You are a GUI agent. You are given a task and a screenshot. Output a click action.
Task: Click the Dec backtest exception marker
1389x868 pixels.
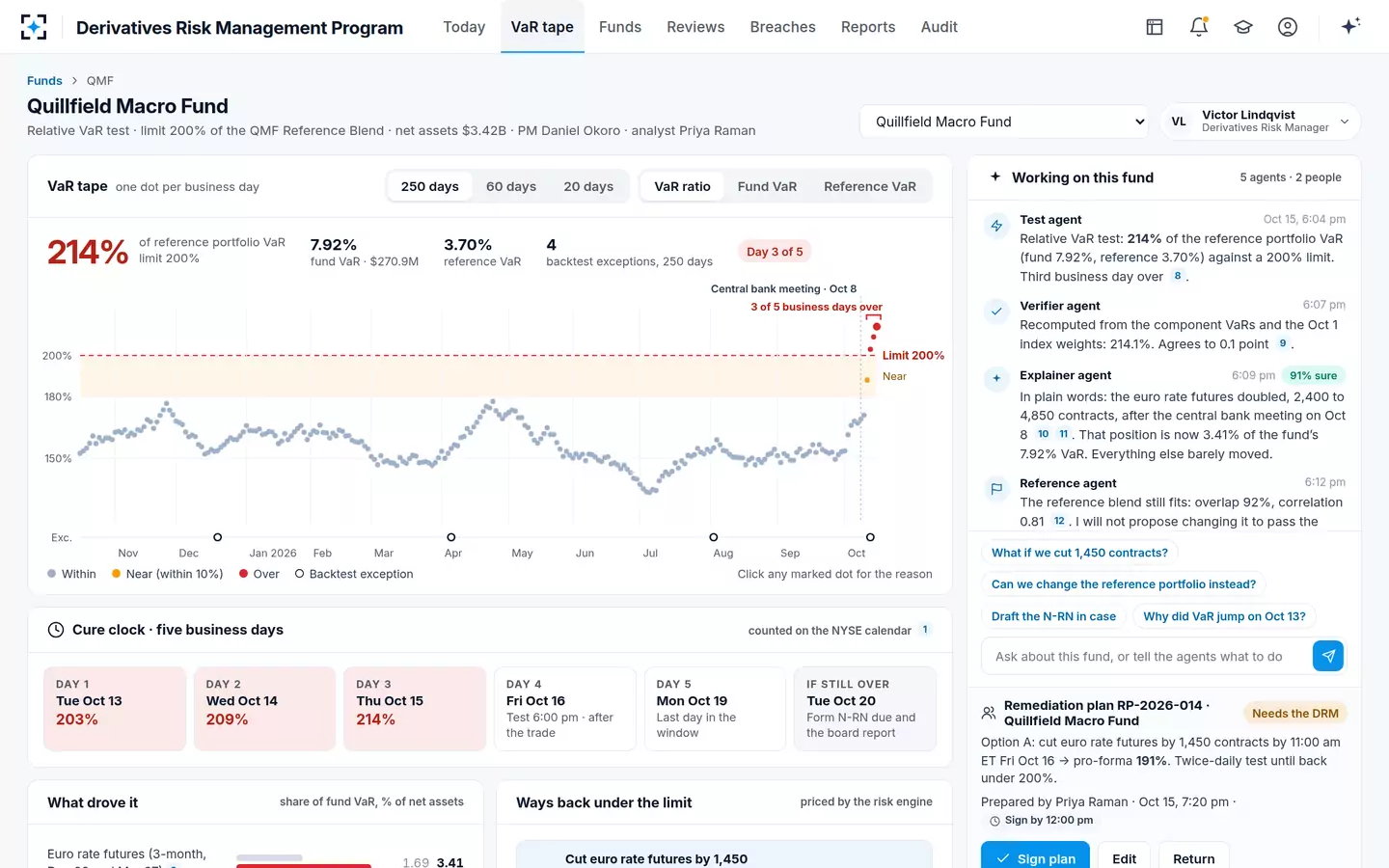point(217,537)
